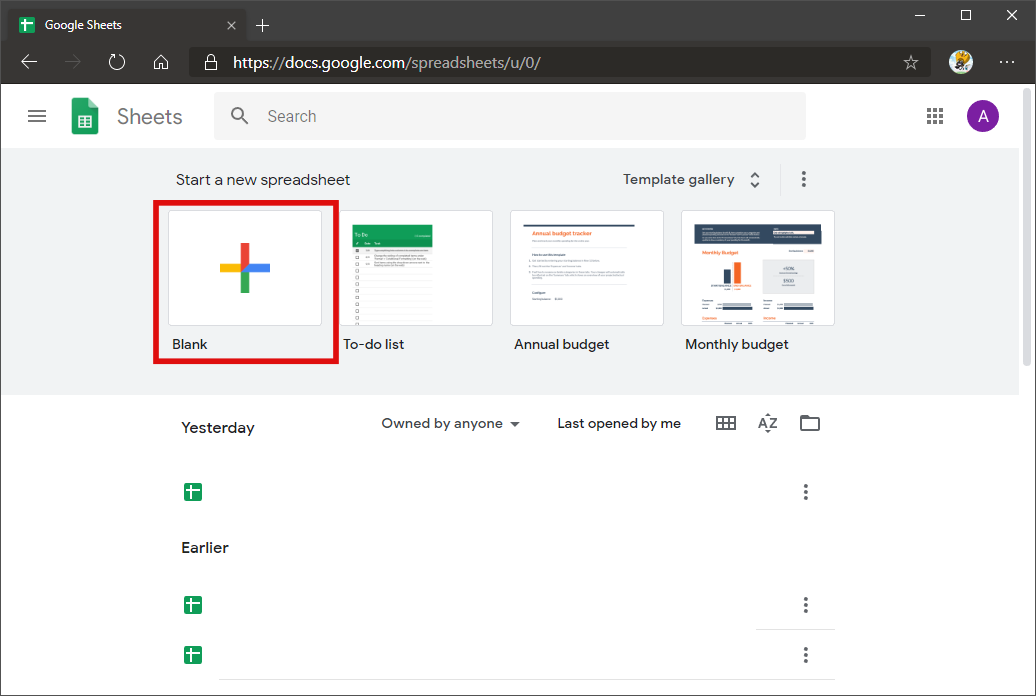Open first spreadsheet under Earlier
Viewport: 1036px width, 696px height.
coord(193,605)
